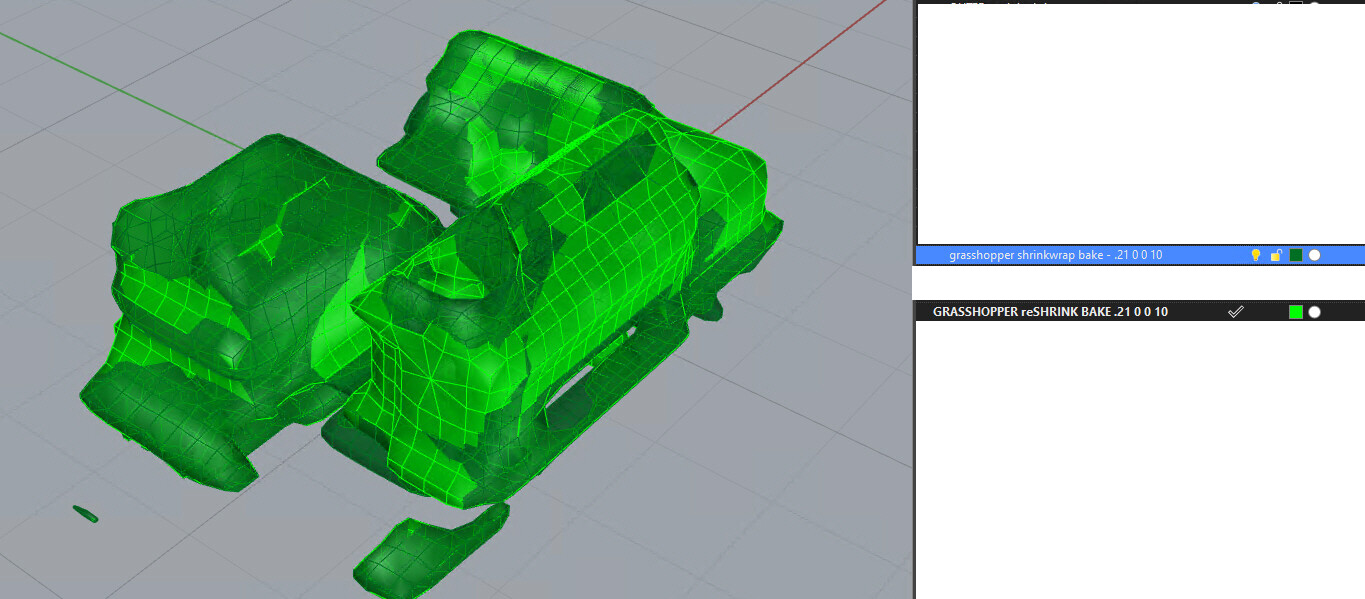Click the checkmark beside GRASSHOPPER reSHRINK BAKE
1365x599 pixels.
click(x=1235, y=311)
